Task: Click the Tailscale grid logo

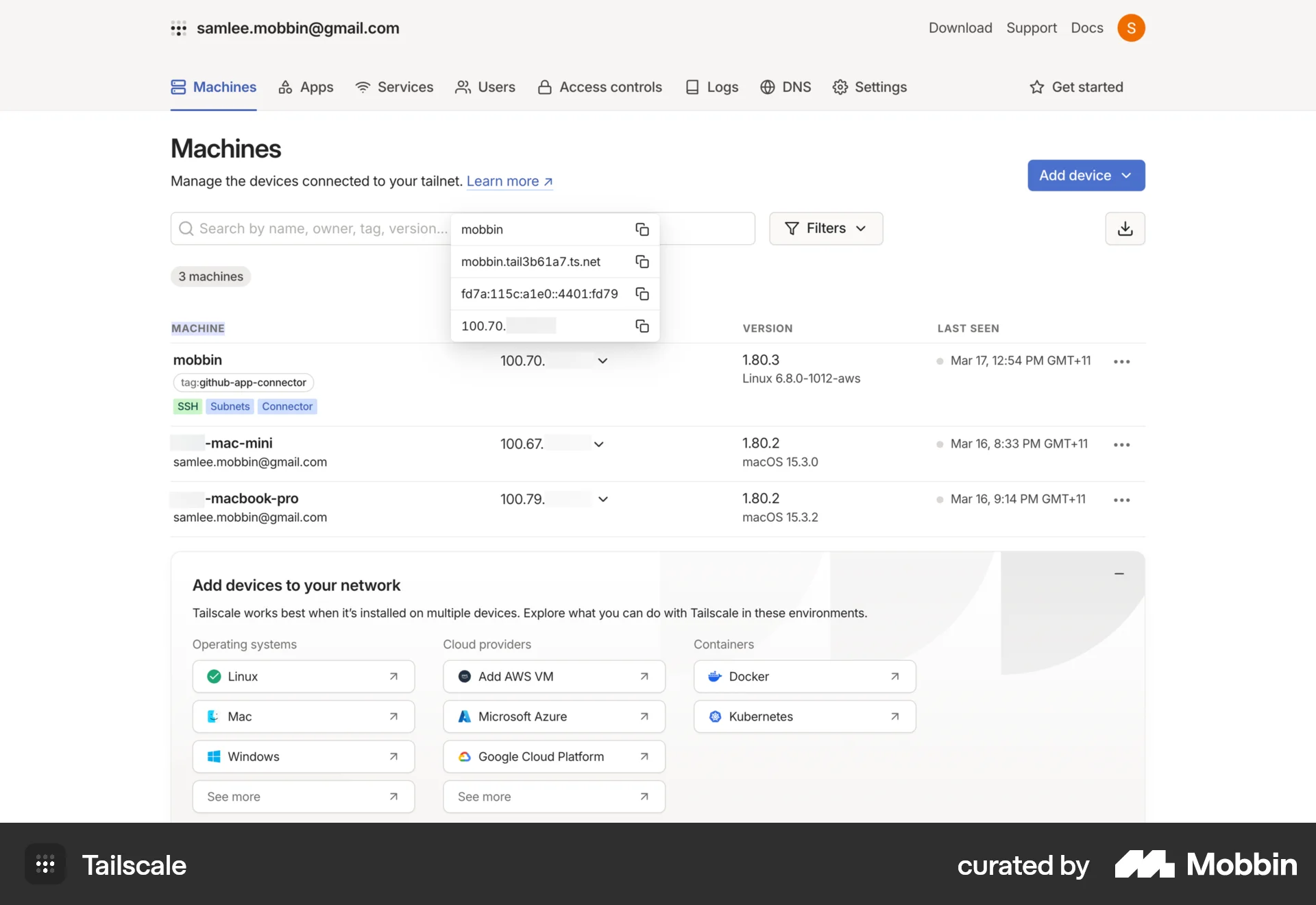Action: (45, 864)
